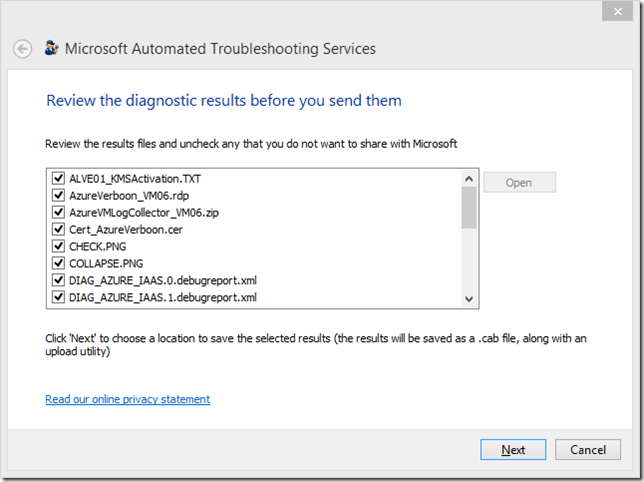Select the COLLAPSE.PNG file name
Image resolution: width=644 pixels, height=482 pixels.
tap(106, 263)
